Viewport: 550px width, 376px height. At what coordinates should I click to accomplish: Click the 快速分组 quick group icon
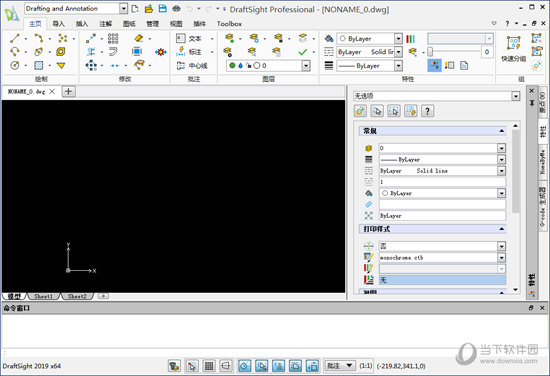[x=514, y=48]
